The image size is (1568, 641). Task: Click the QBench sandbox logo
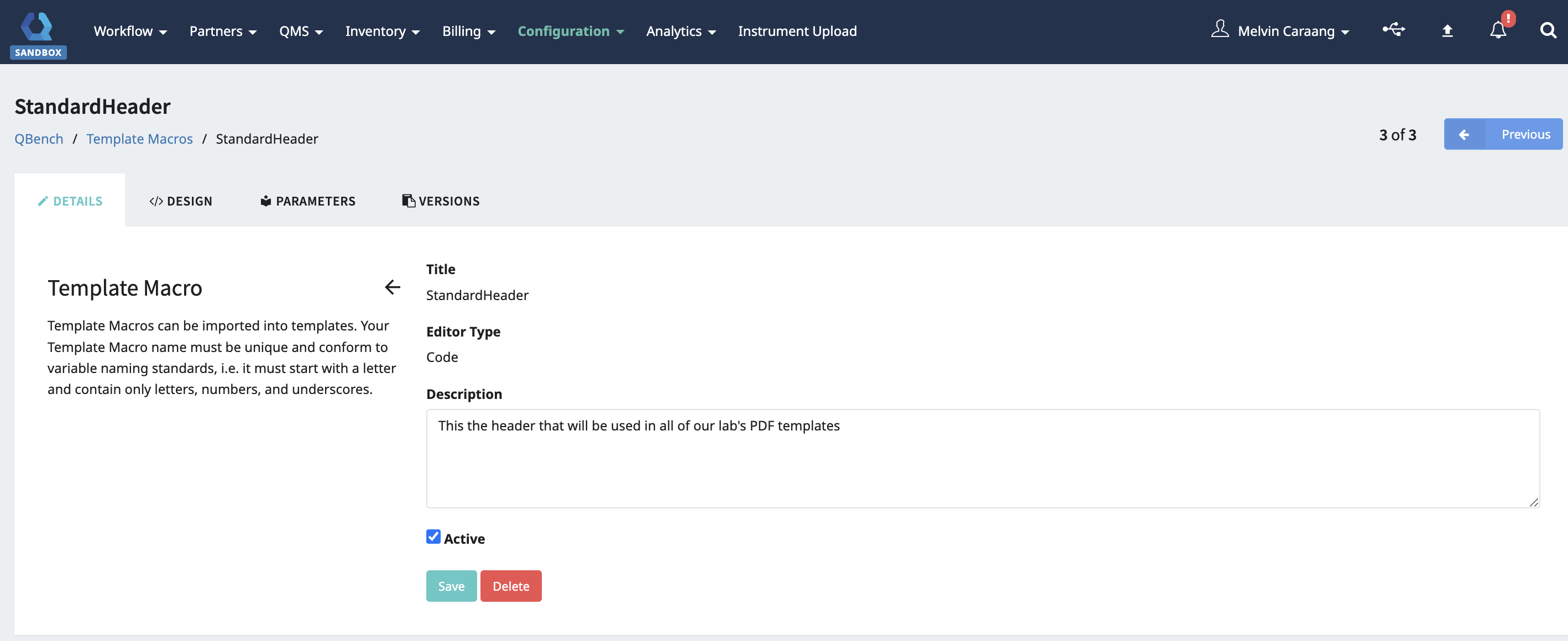[38, 34]
